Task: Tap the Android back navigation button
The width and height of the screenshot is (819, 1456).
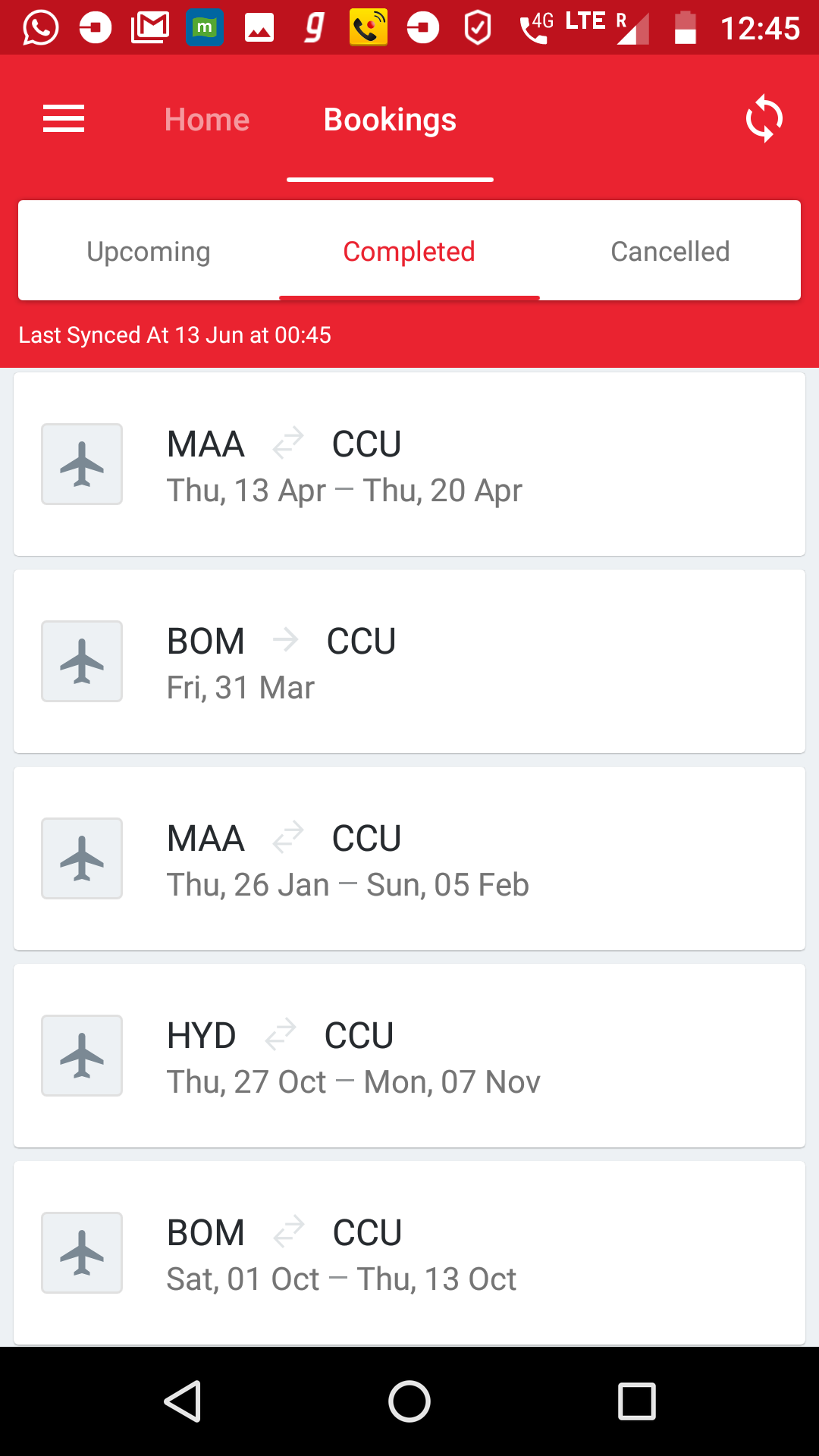Action: [183, 1401]
